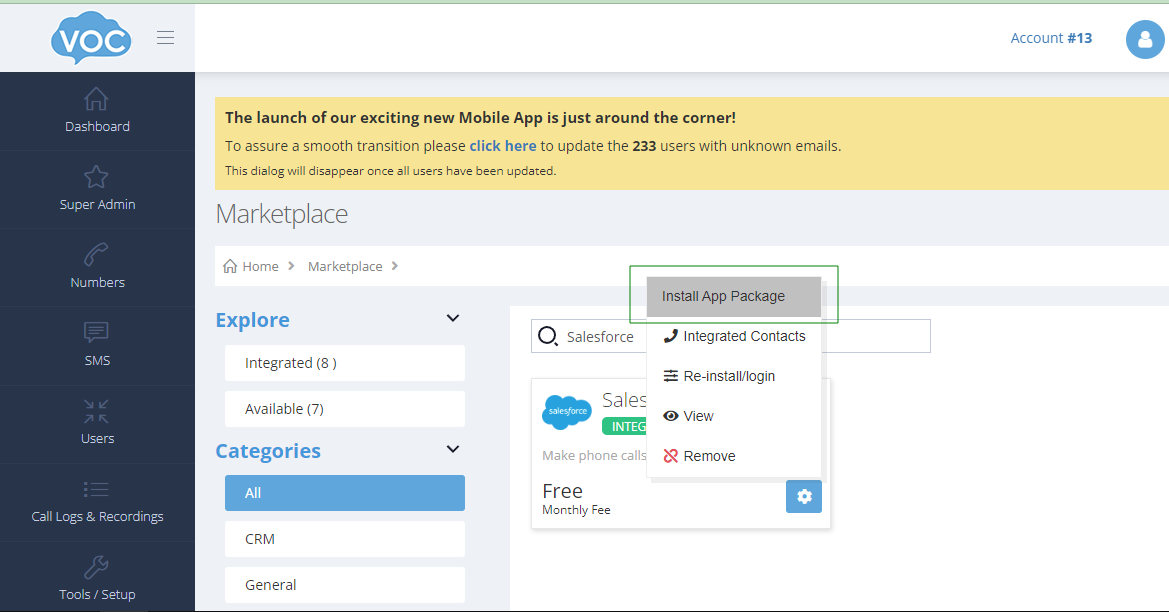Collapse the Categories section
Screen dimensions: 1169x612
[453, 448]
